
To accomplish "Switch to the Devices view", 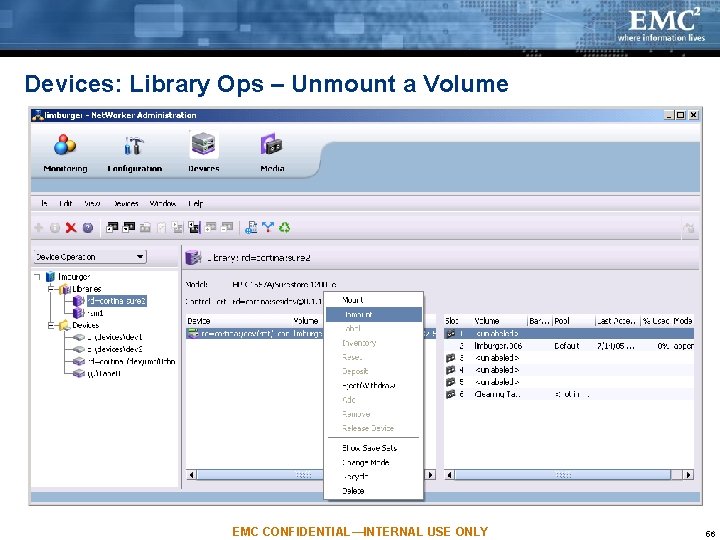I will tap(203, 153).
